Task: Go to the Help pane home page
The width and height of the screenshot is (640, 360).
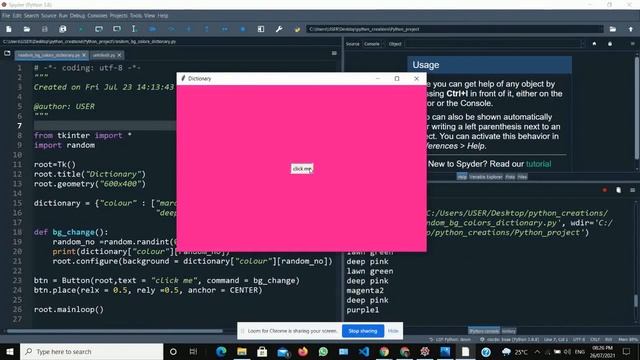Action: (x=594, y=44)
